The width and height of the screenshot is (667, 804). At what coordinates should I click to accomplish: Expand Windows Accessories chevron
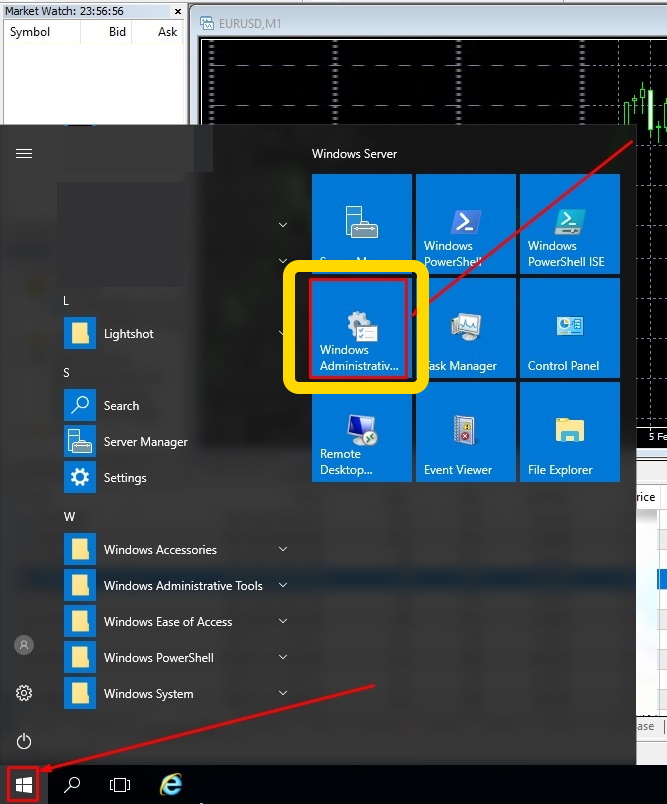[x=282, y=549]
